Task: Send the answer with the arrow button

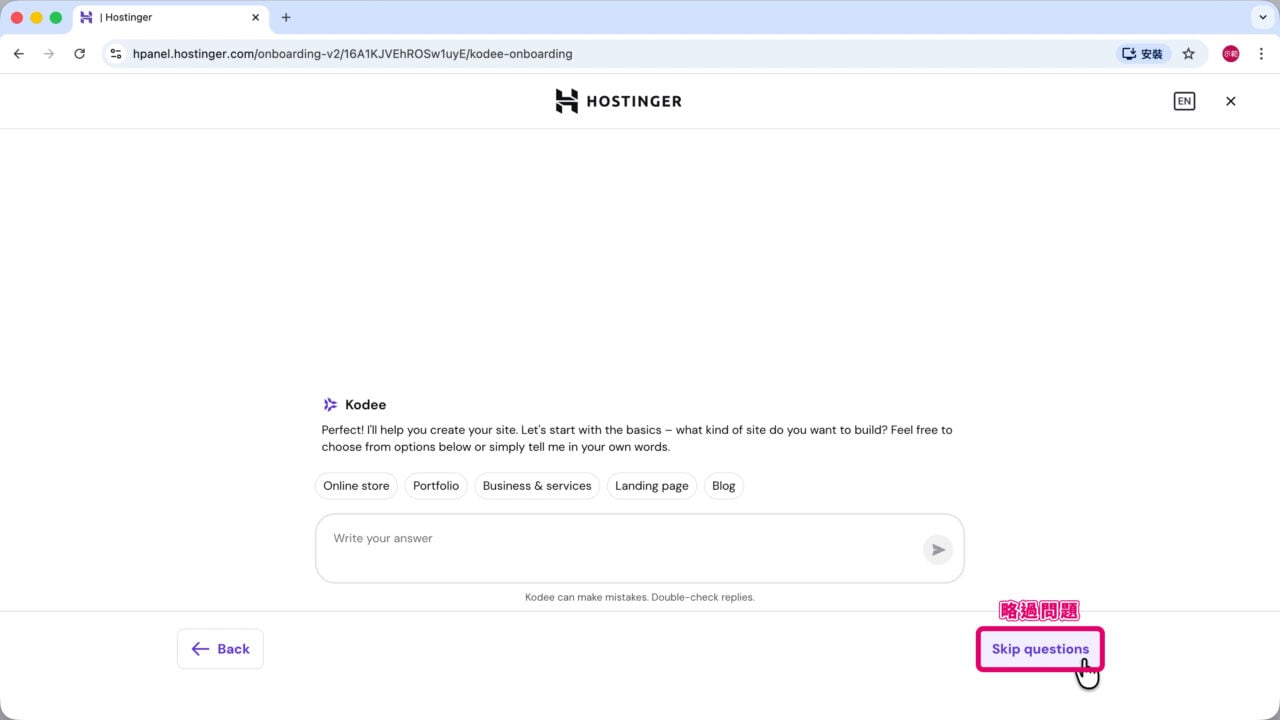Action: [x=937, y=549]
